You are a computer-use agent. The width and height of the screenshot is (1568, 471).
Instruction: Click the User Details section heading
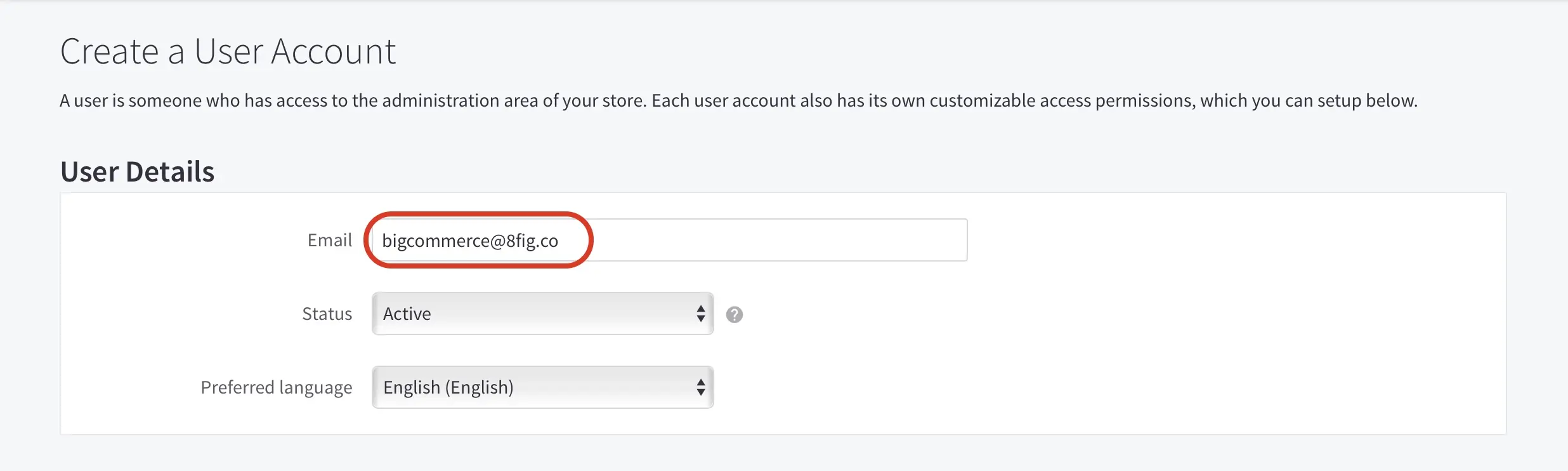(138, 171)
